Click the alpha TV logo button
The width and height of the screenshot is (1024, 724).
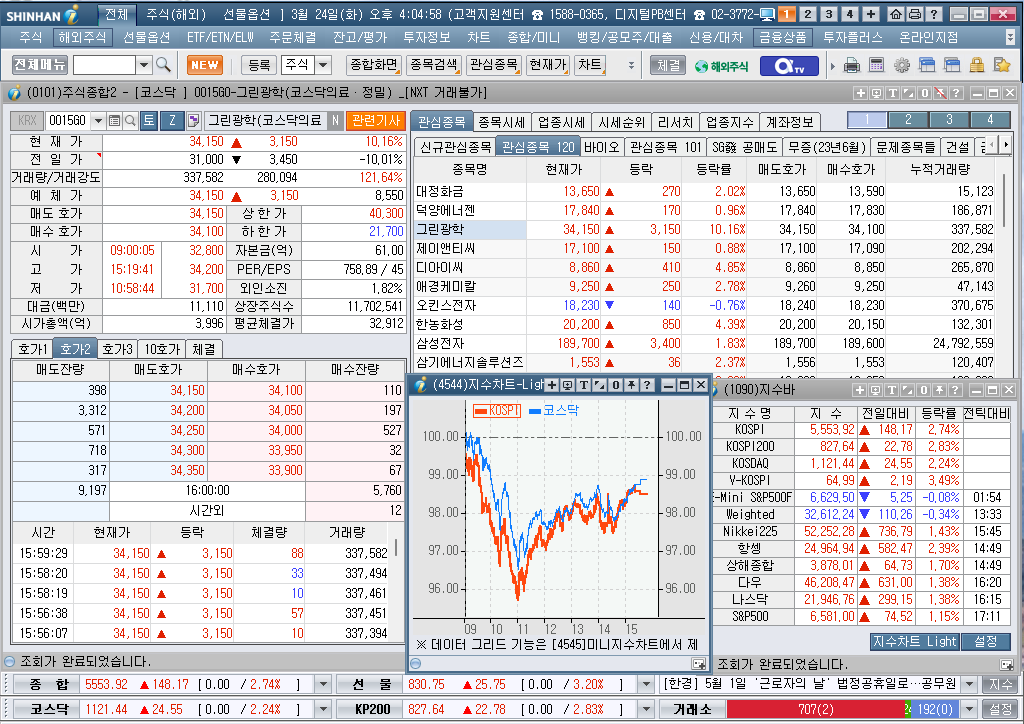(x=788, y=65)
